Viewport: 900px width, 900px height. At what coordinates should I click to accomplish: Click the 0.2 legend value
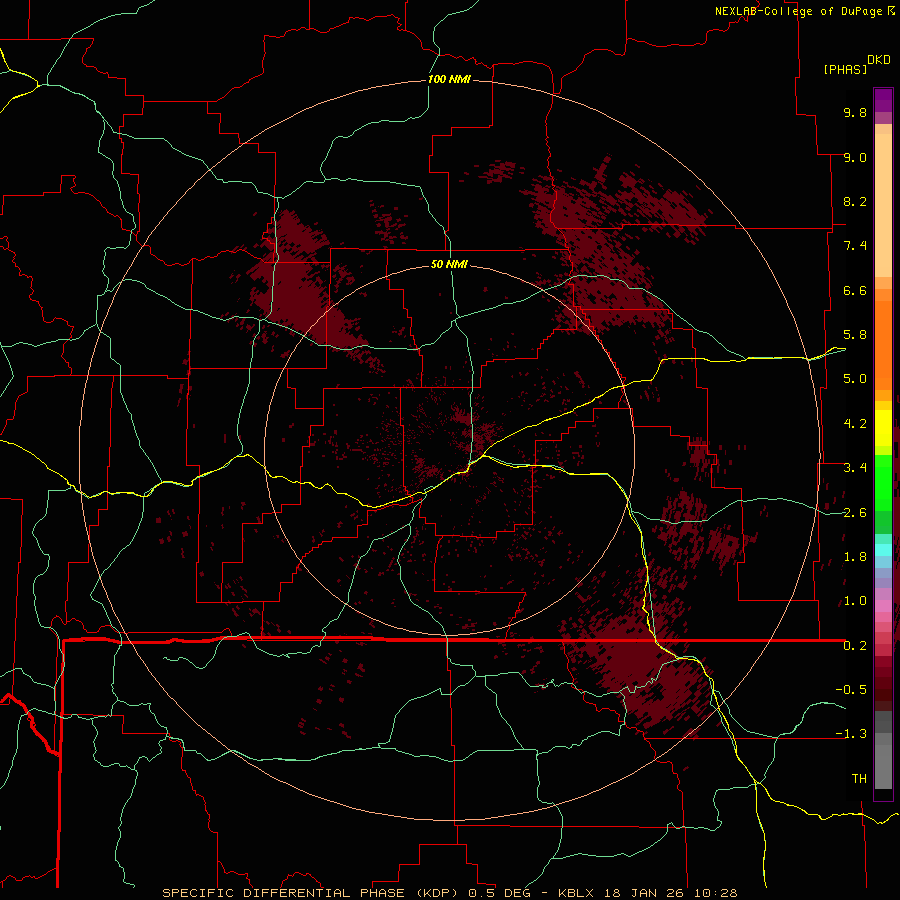pyautogui.click(x=855, y=646)
